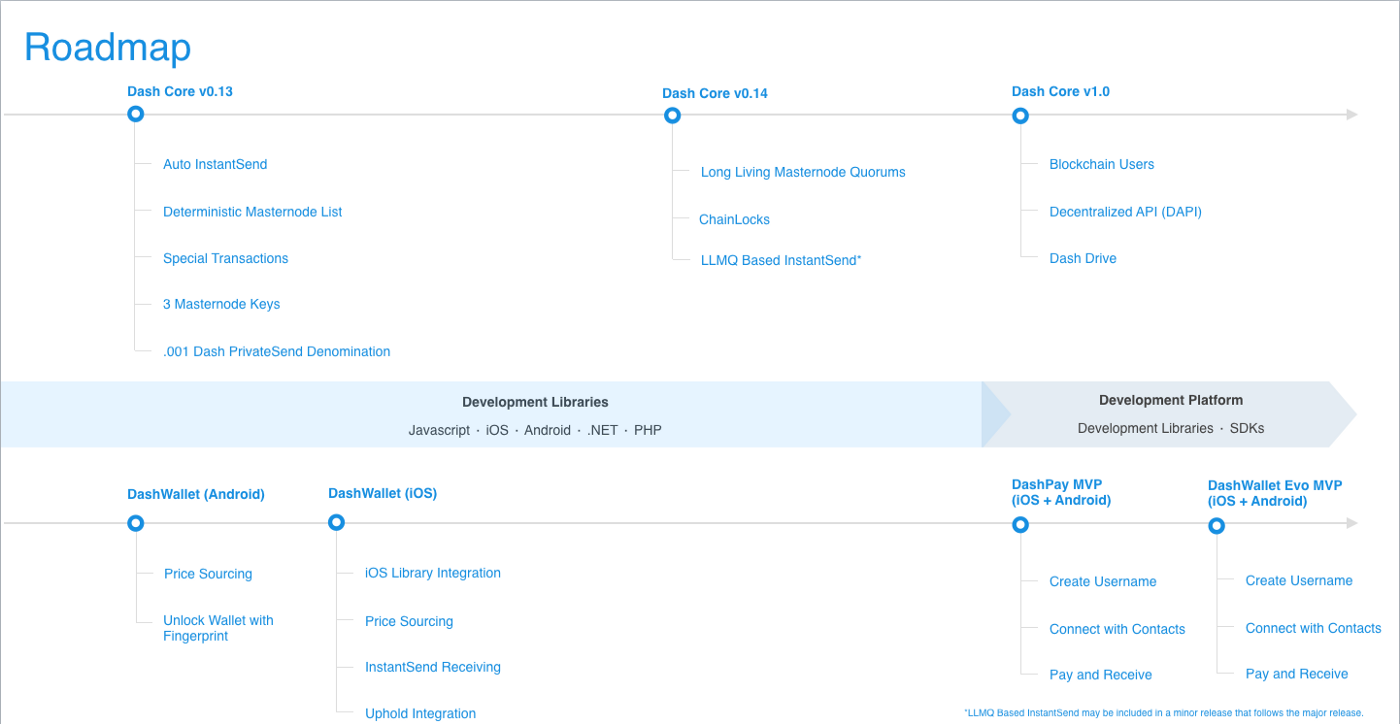This screenshot has width=1400, height=724.
Task: Click the Dash Core v0.14 timeline marker circle
Action: pyautogui.click(x=672, y=115)
